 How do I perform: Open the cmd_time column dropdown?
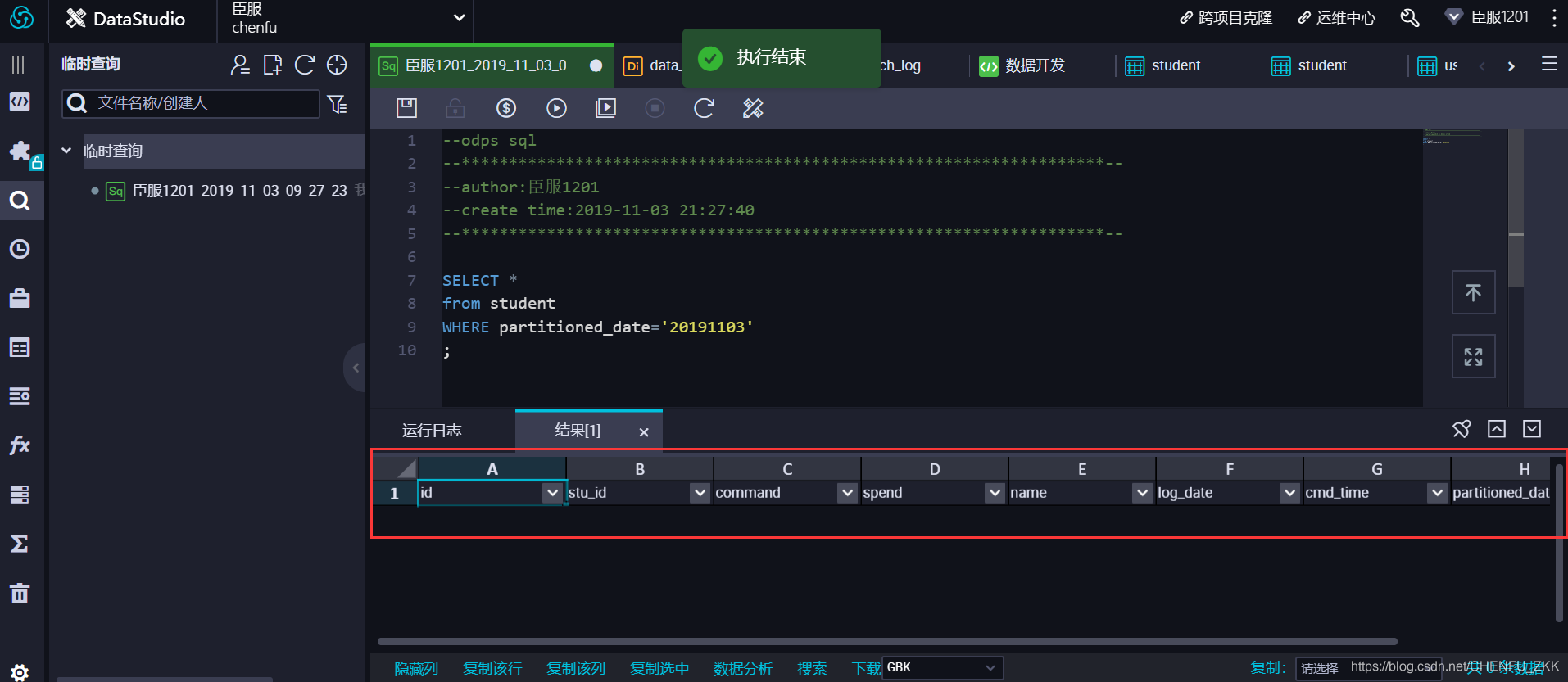click(1437, 492)
